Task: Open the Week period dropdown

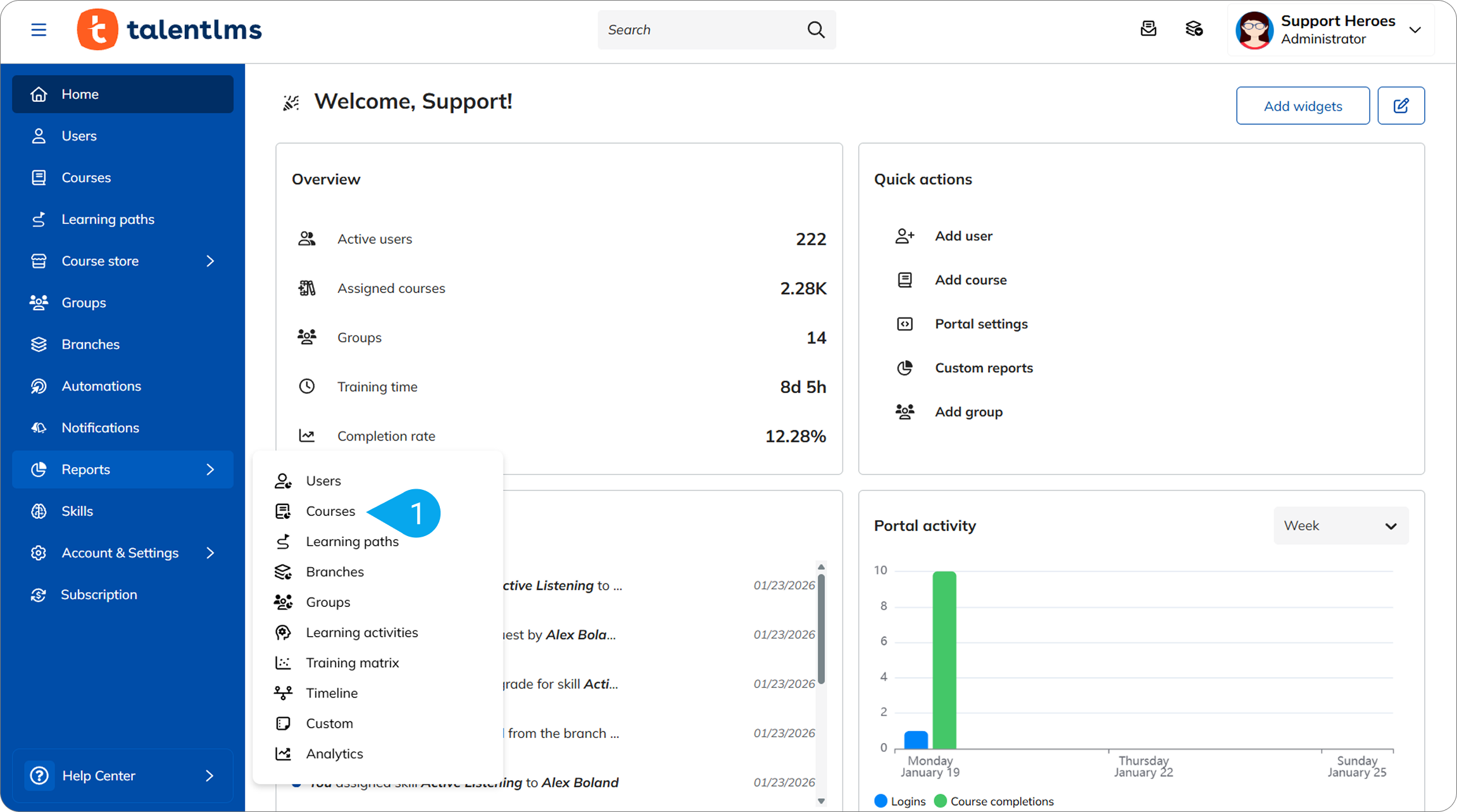Action: click(x=1341, y=526)
